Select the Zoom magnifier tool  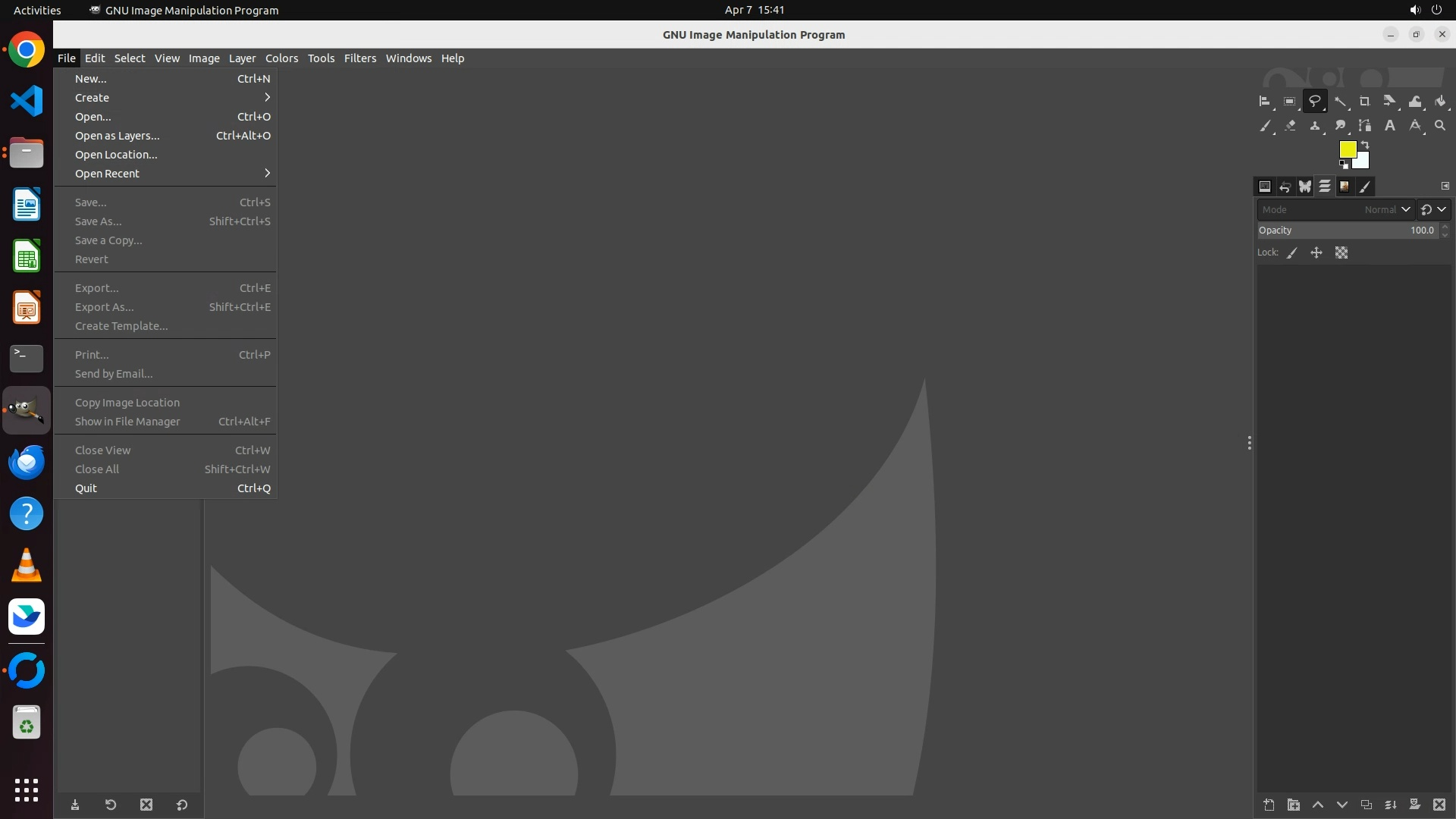1440,126
